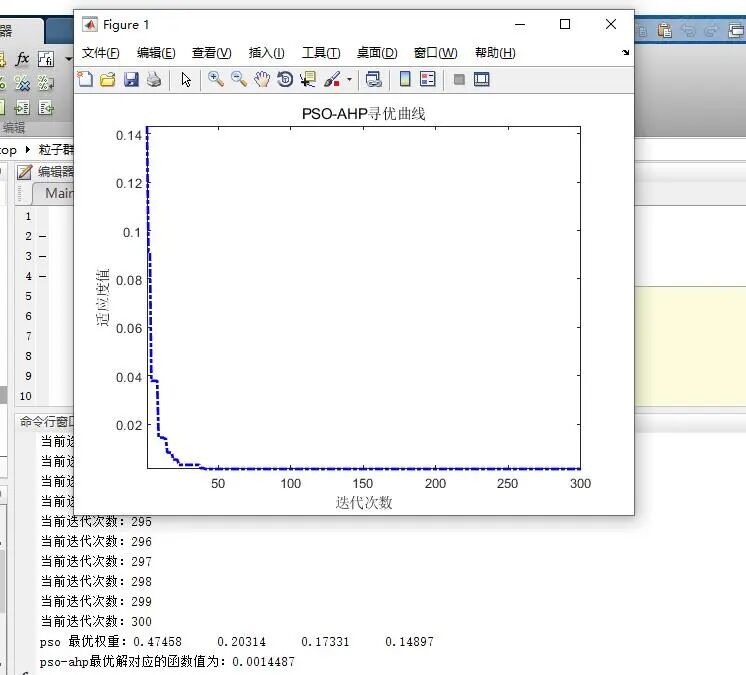Select the Pan hand tool
Image resolution: width=746 pixels, height=675 pixels.
pyautogui.click(x=262, y=79)
